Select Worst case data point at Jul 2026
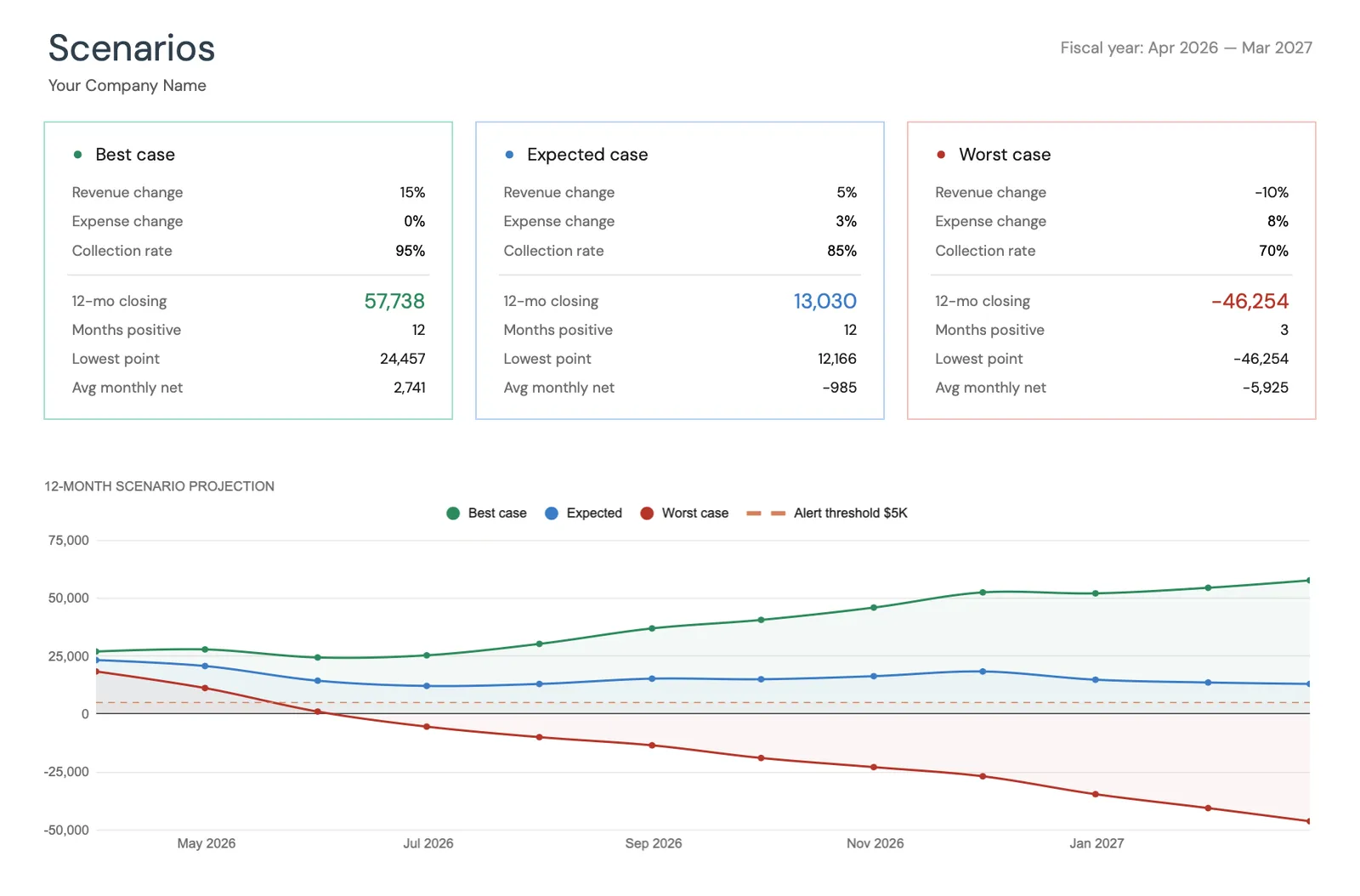 pyautogui.click(x=427, y=727)
